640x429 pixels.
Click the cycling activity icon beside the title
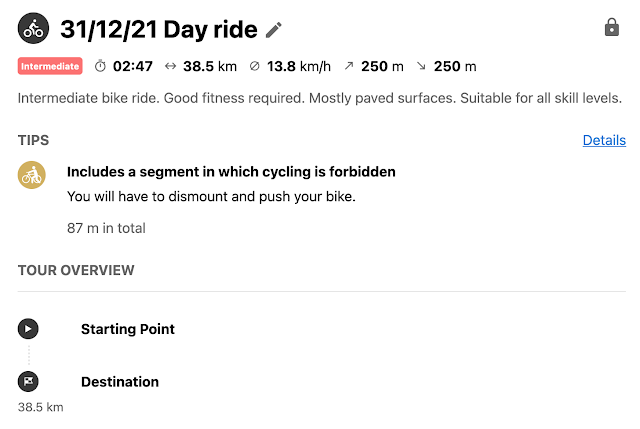[x=34, y=28]
